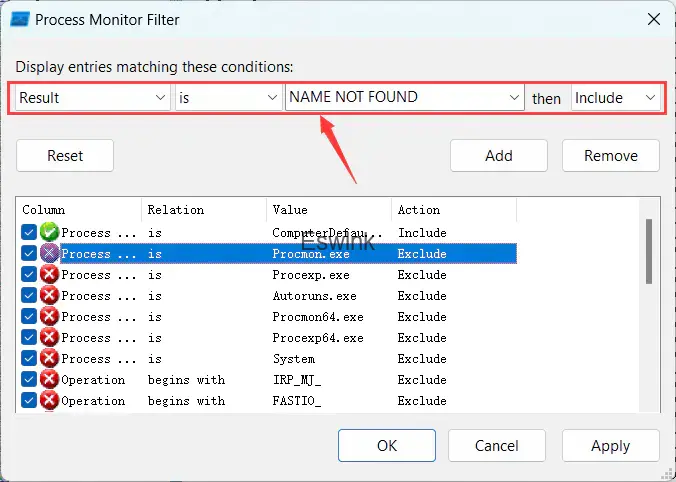Uncheck the ComputerDefaults include filter checkbox
Viewport: 676px width, 482px height.
pos(30,233)
